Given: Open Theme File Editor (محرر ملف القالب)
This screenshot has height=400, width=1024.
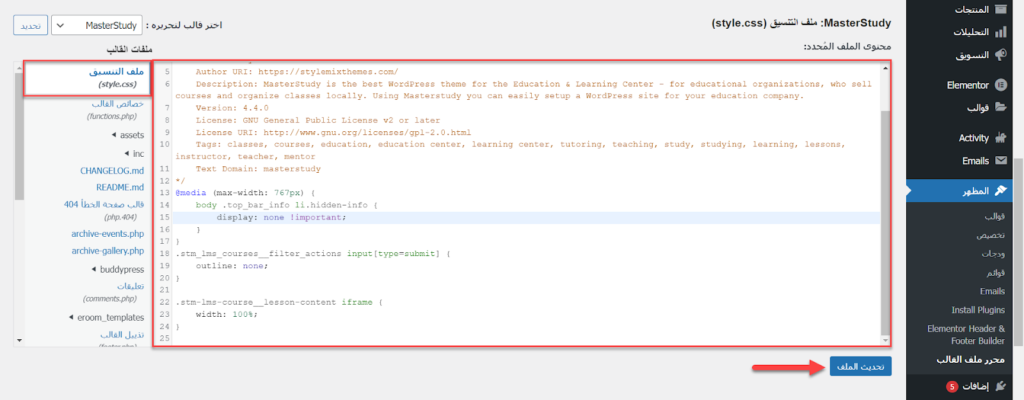Looking at the screenshot, I should [x=971, y=360].
